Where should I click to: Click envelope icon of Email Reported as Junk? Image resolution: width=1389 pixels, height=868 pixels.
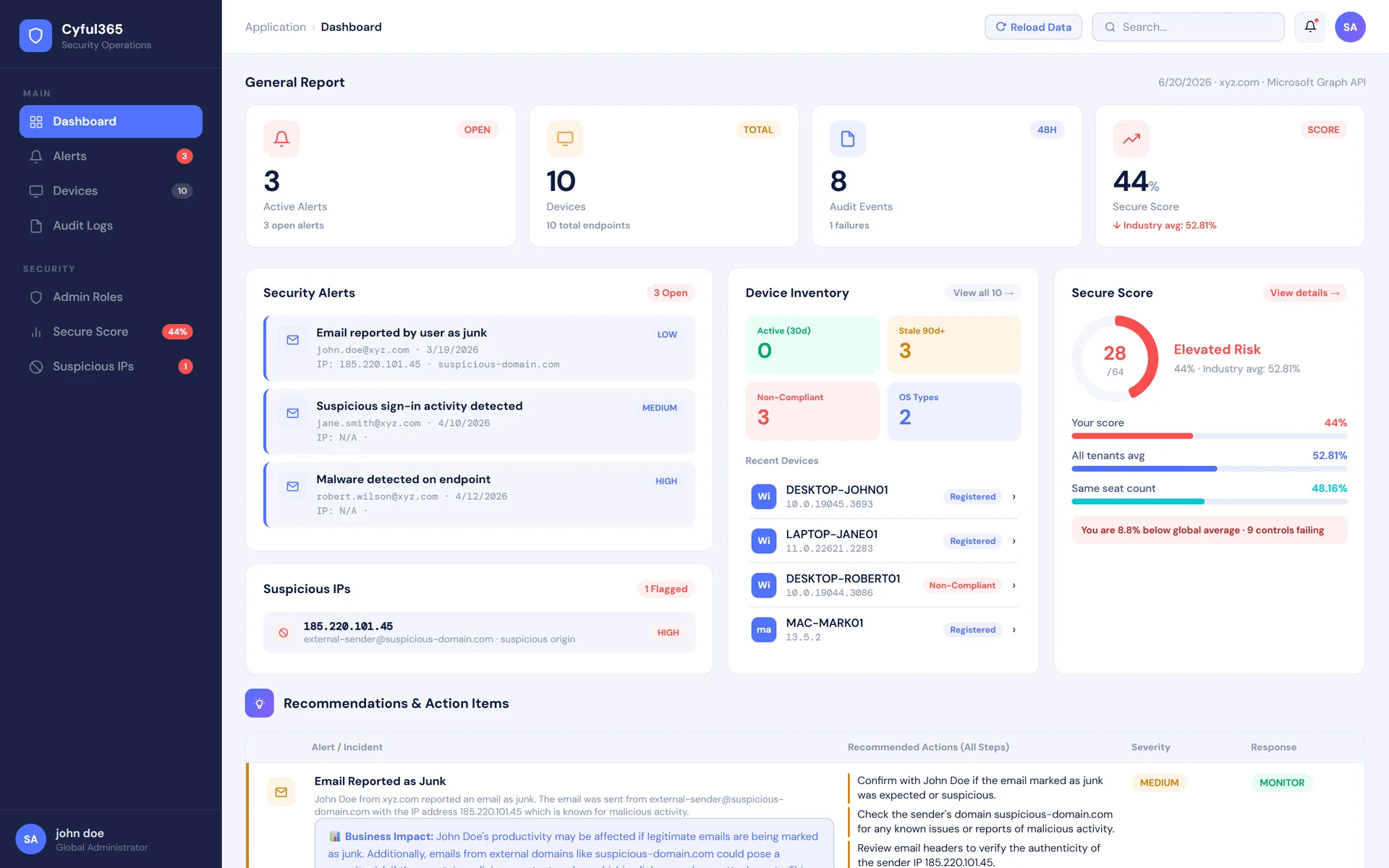coord(281,792)
